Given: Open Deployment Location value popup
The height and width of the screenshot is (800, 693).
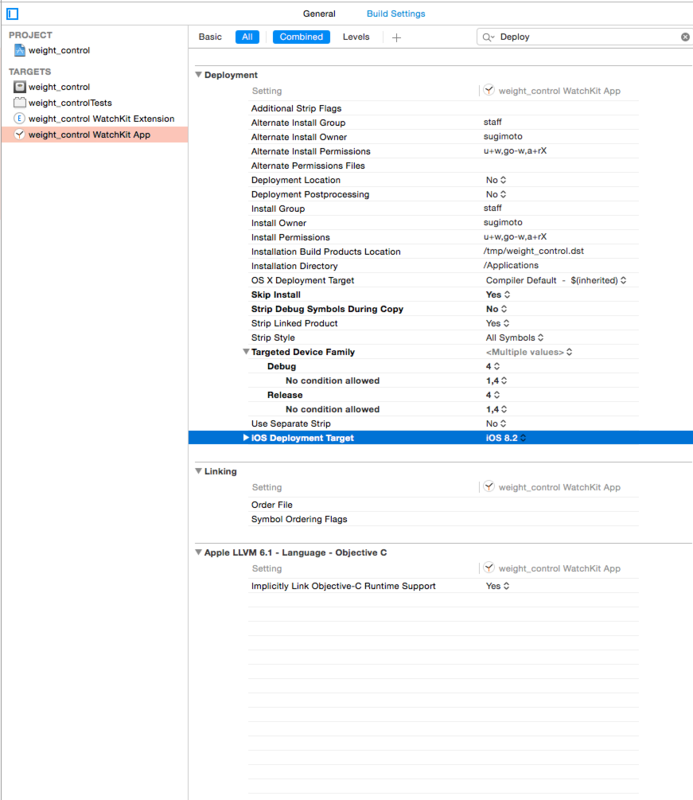Looking at the screenshot, I should [x=496, y=180].
